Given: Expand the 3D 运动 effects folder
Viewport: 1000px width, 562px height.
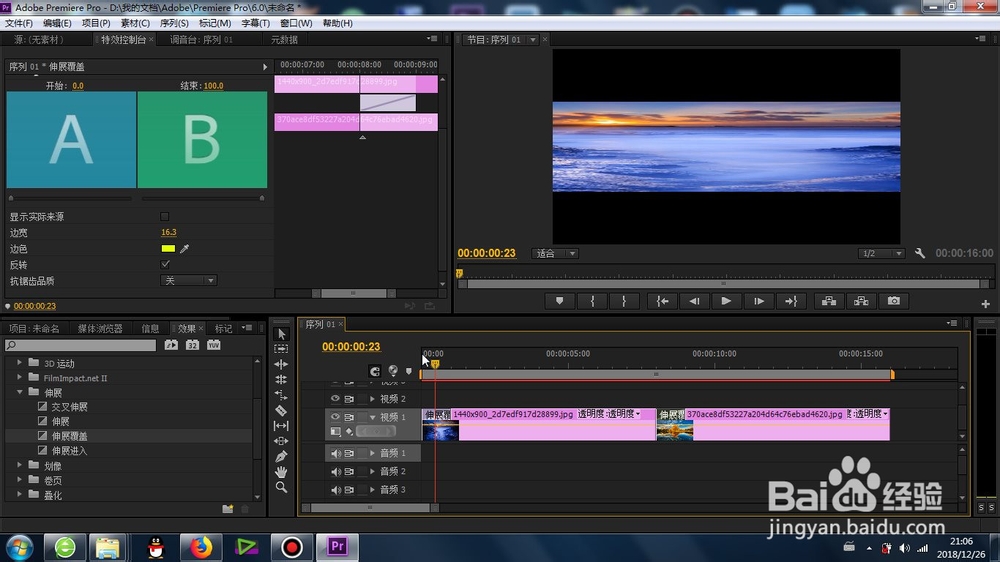Looking at the screenshot, I should [x=19, y=362].
